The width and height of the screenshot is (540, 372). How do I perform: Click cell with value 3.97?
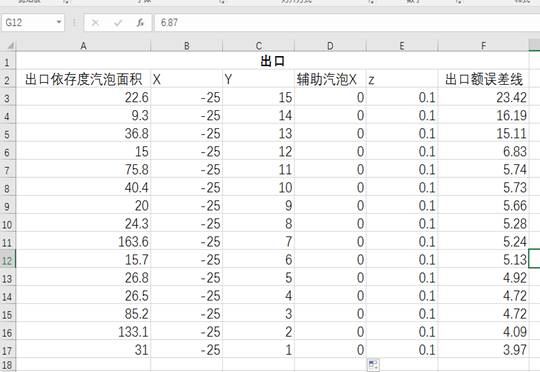click(484, 350)
